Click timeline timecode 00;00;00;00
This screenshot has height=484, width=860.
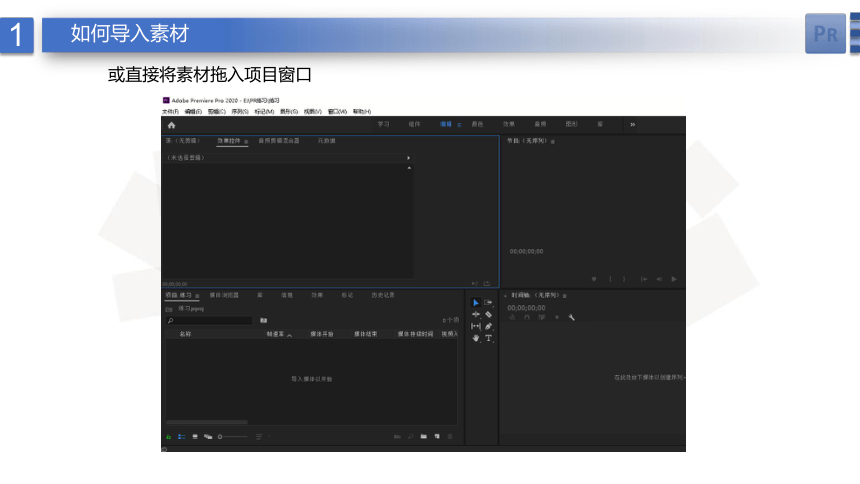(x=526, y=308)
